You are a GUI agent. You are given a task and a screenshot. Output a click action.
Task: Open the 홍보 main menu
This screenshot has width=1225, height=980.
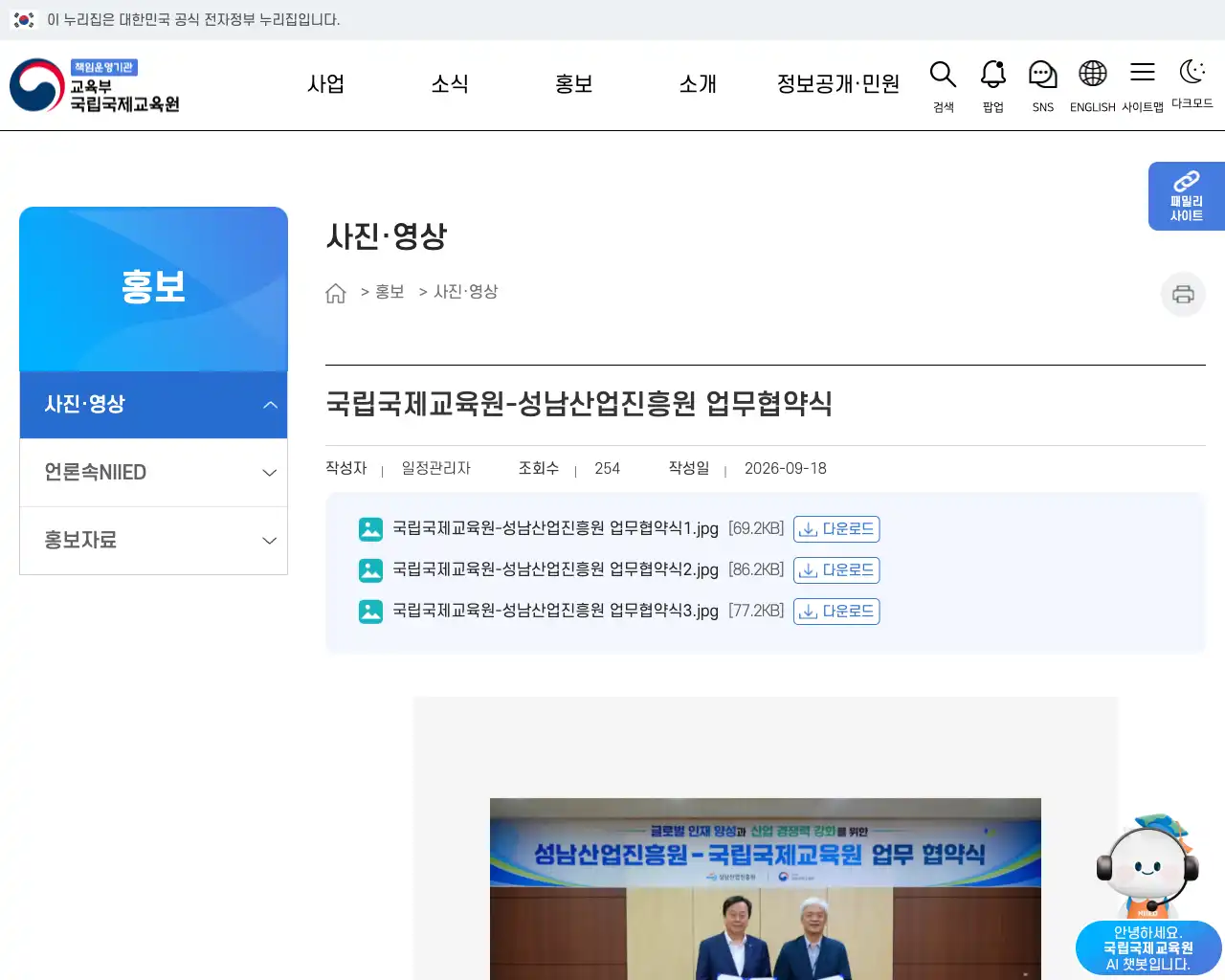[x=574, y=84]
